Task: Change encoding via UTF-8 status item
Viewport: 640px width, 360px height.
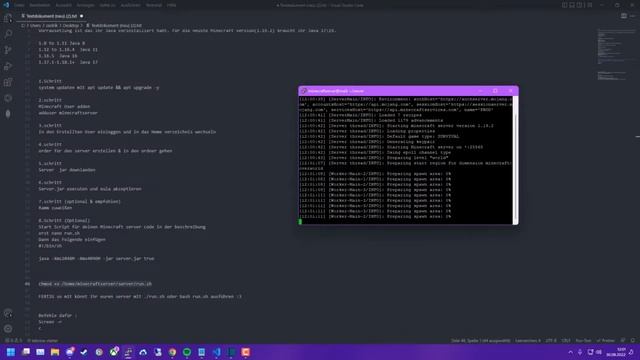Action: tap(551, 340)
